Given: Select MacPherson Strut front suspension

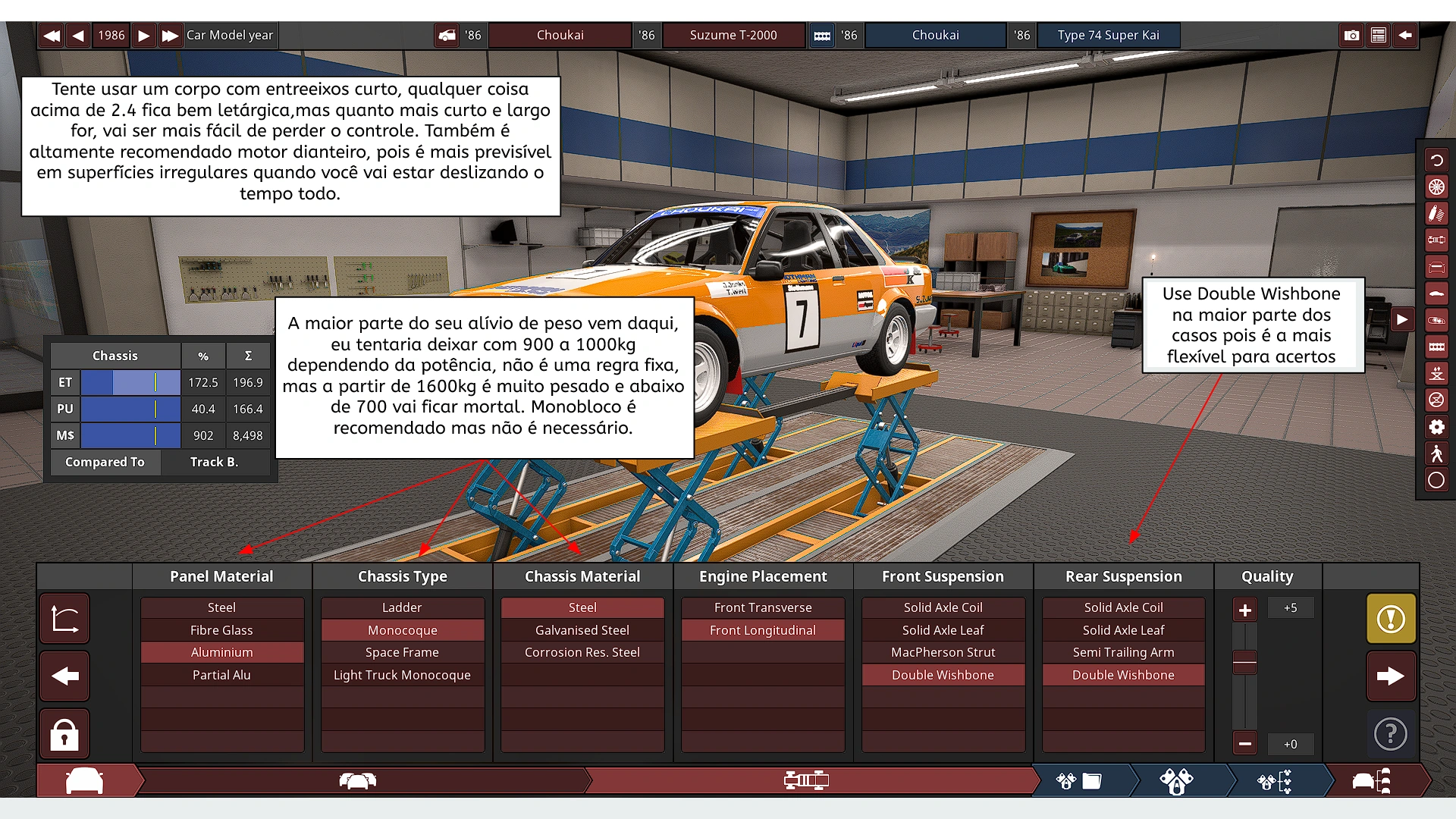Looking at the screenshot, I should tap(943, 652).
